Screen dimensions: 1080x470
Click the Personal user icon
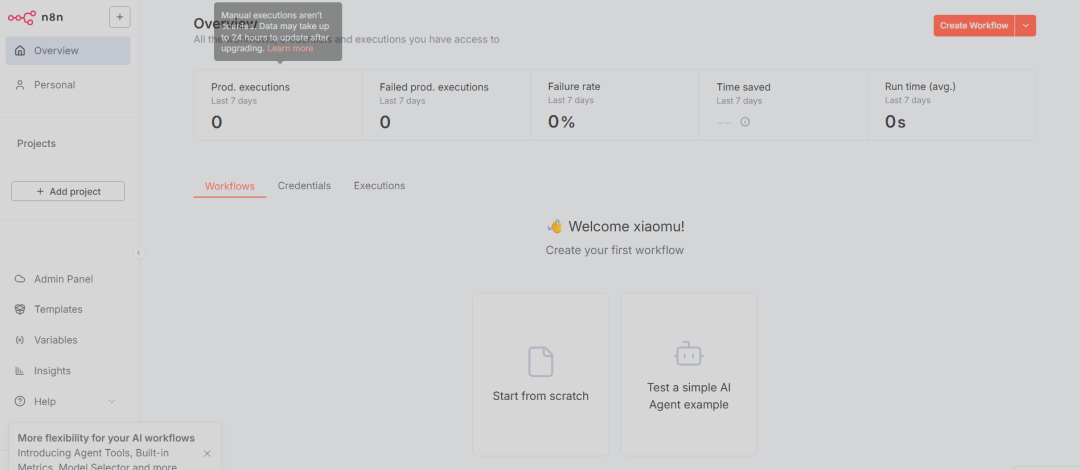point(20,85)
